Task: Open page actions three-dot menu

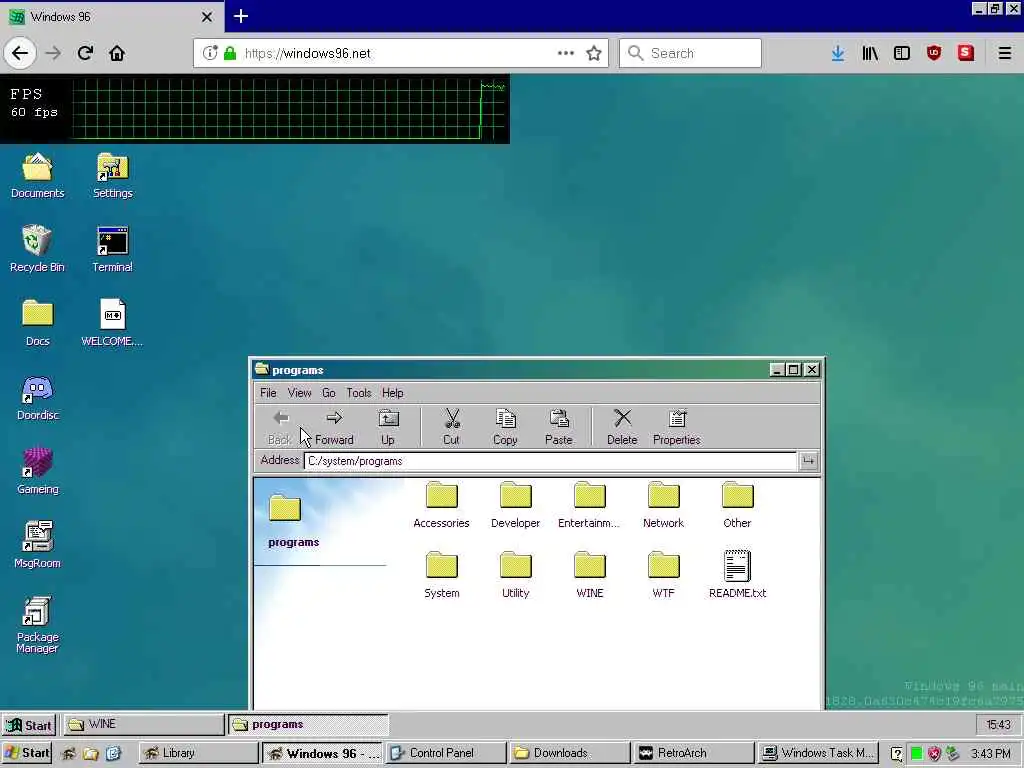Action: [566, 53]
